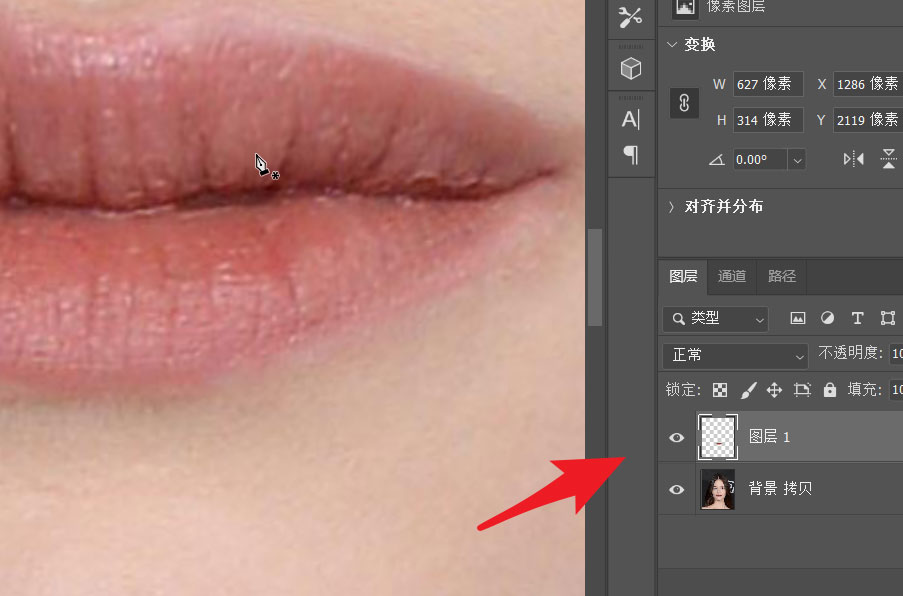Open the rotation angle dropdown

(797, 160)
